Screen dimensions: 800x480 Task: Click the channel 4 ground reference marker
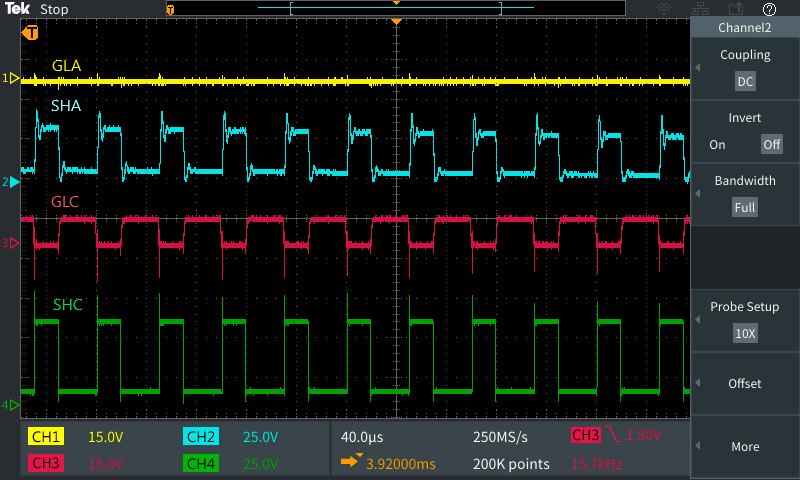pos(11,405)
